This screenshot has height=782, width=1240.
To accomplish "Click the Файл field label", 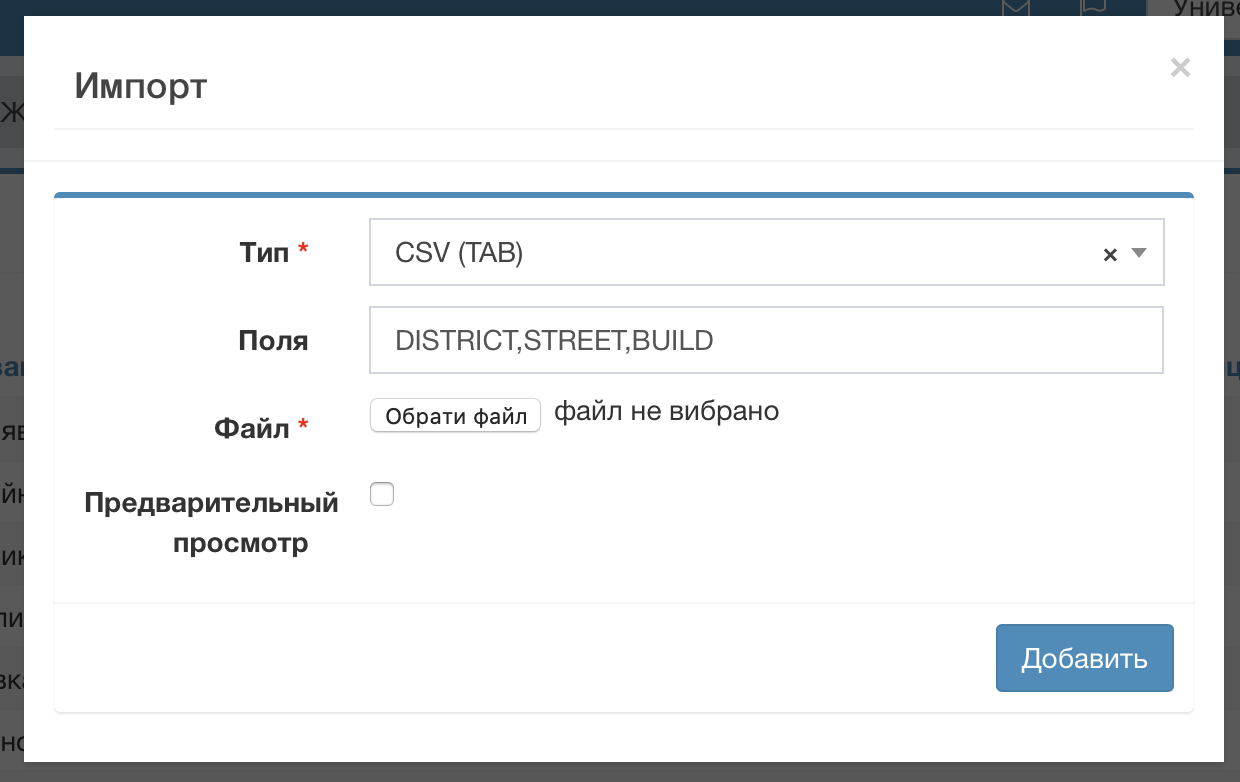I will pos(251,429).
